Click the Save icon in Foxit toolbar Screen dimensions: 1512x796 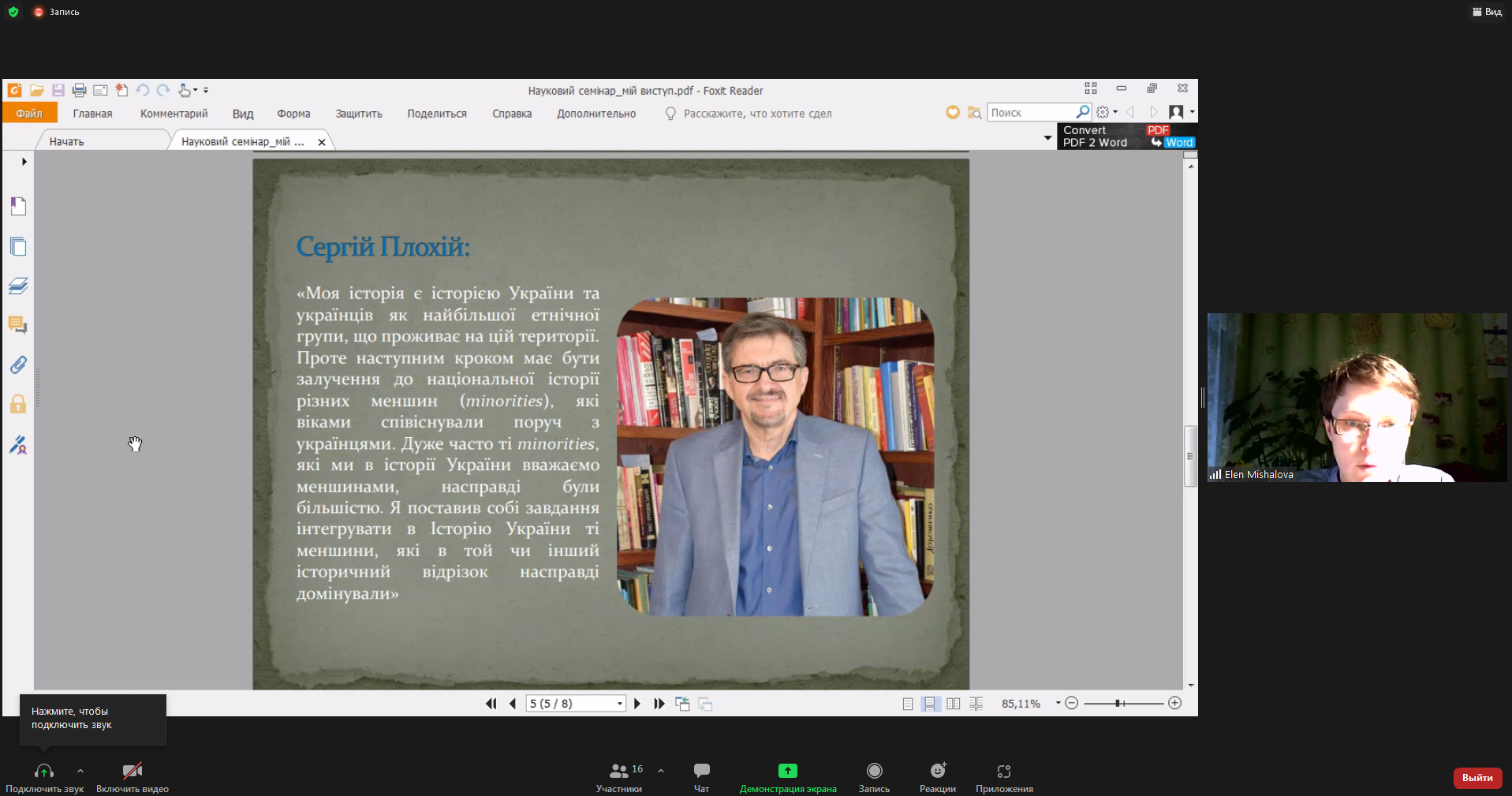[x=58, y=90]
